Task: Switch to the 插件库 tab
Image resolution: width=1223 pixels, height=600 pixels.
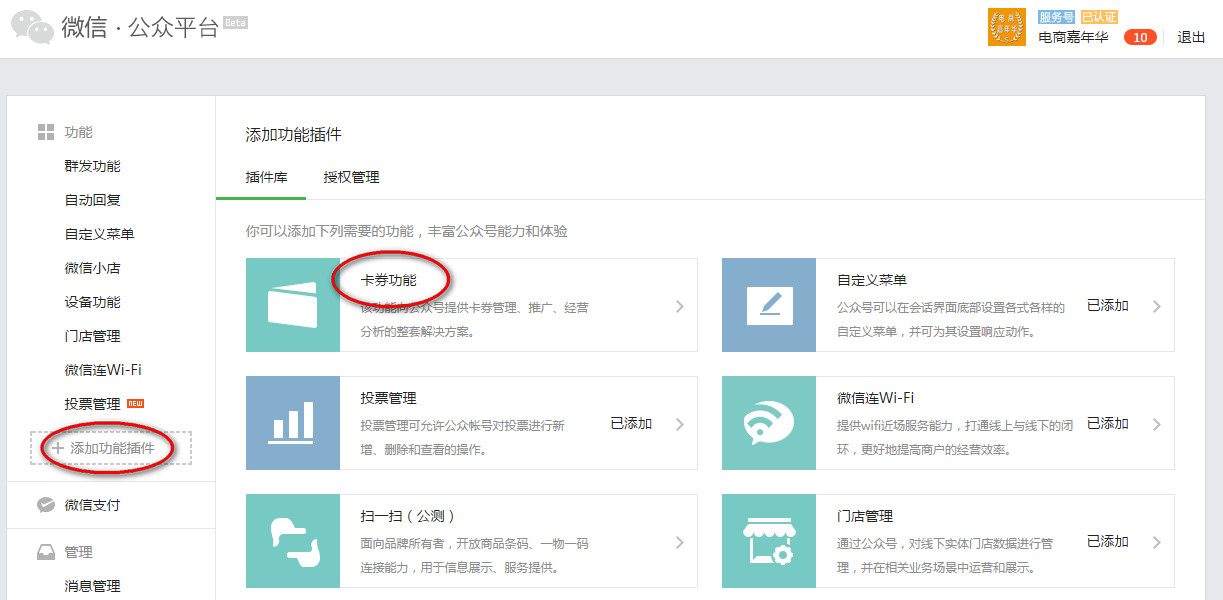Action: click(x=267, y=177)
